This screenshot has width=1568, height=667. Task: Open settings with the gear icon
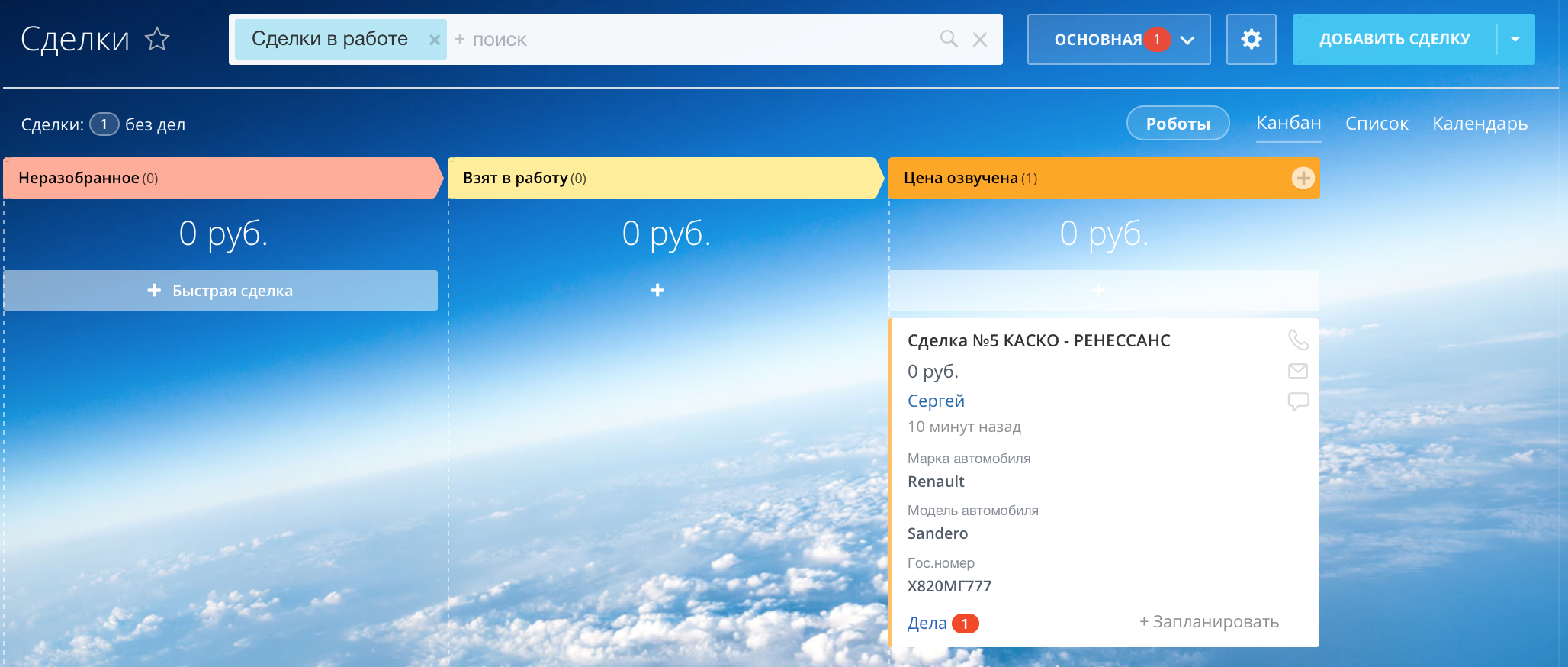[1251, 39]
